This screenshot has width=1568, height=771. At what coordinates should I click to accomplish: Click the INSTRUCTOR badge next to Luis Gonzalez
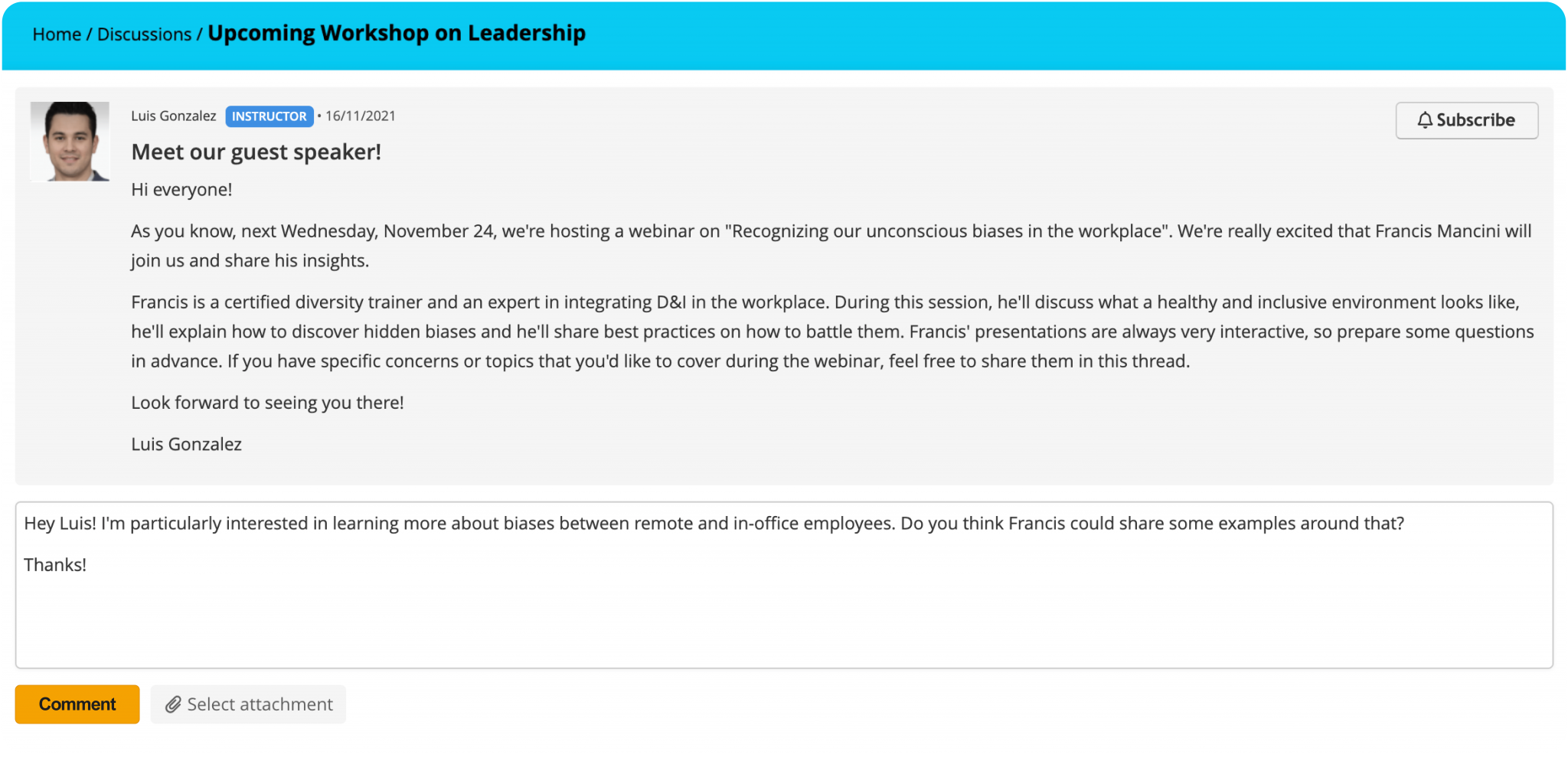[x=269, y=116]
